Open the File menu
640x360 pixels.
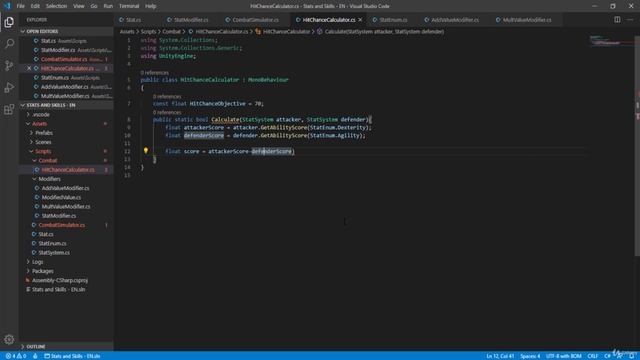[20, 6]
